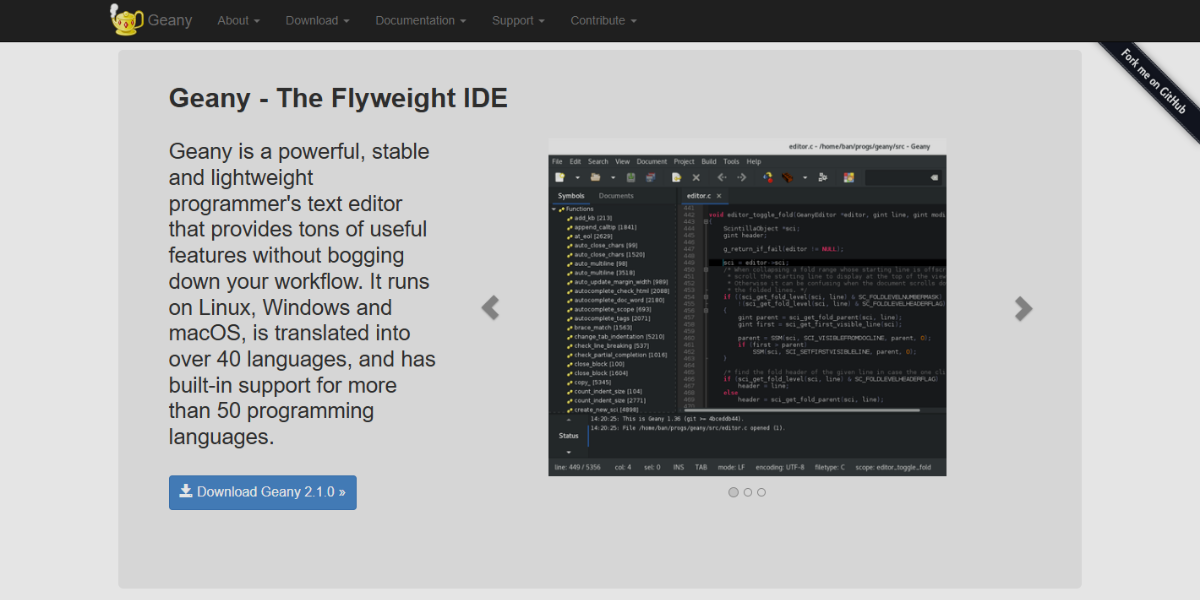Click the Download Geany 2.1.0 button
The width and height of the screenshot is (1200, 600).
click(263, 492)
